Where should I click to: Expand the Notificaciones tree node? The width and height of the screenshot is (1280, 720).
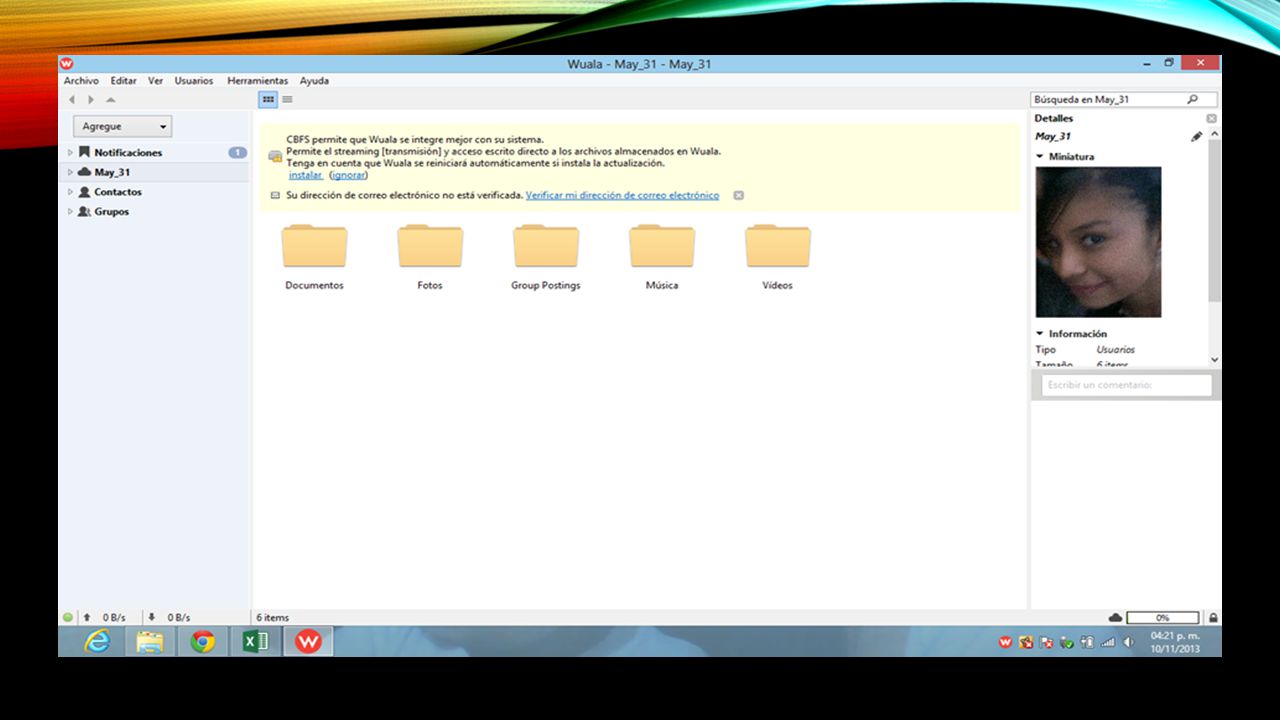pyautogui.click(x=70, y=153)
